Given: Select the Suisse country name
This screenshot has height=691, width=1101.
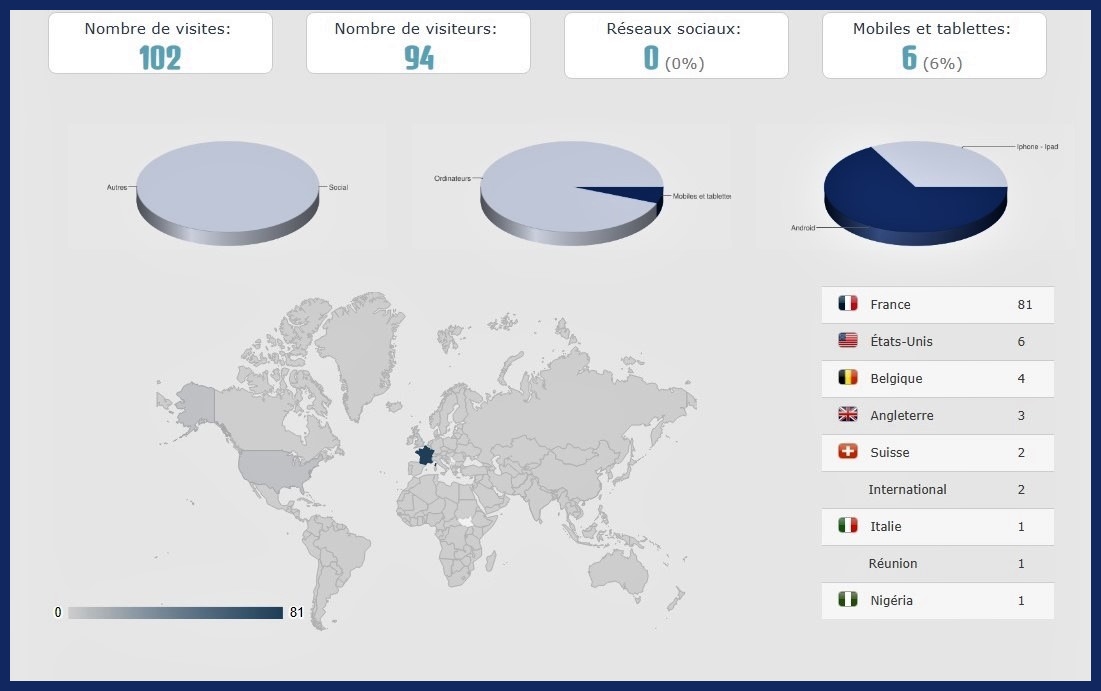Looking at the screenshot, I should click(x=890, y=452).
